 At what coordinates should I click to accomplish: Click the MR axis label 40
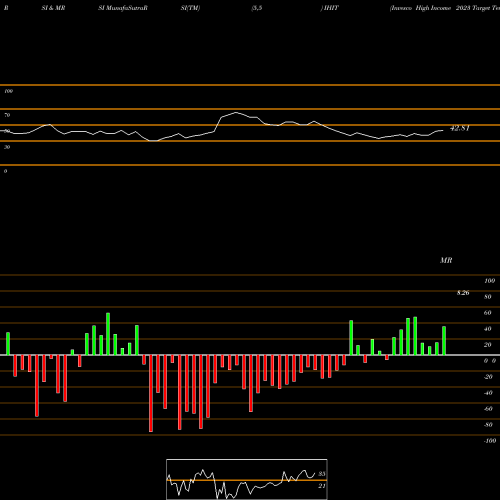488,329
